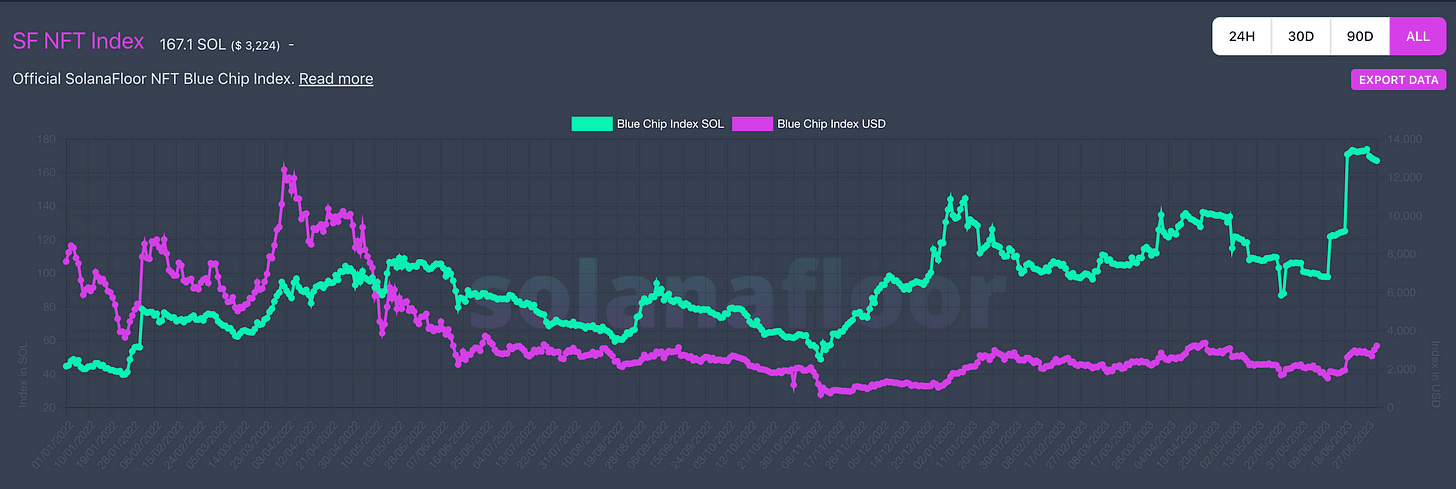Select the ALL time range tab
Screen dimensions: 1456x489
tap(1417, 37)
